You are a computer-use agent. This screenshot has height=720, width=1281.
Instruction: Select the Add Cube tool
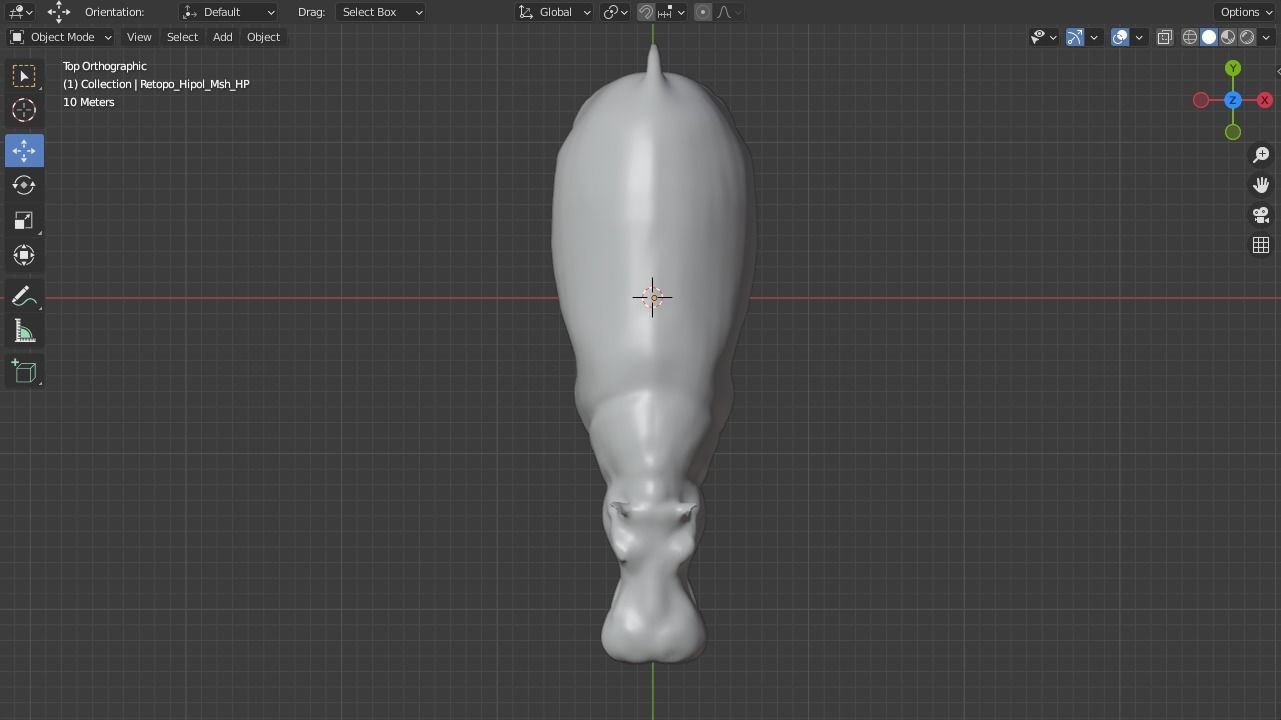pyautogui.click(x=24, y=372)
